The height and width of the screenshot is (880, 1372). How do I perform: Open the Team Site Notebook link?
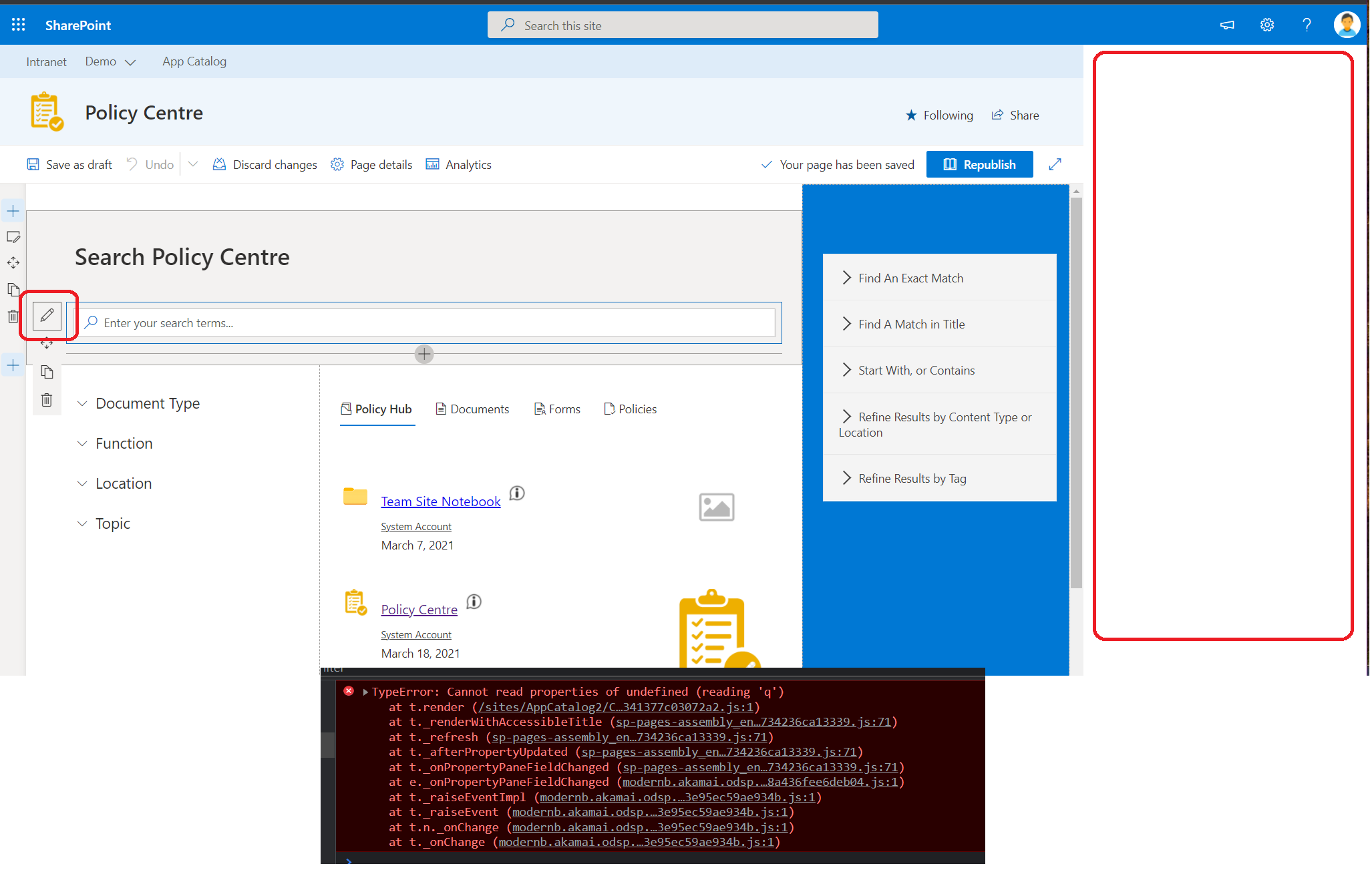pyautogui.click(x=440, y=501)
